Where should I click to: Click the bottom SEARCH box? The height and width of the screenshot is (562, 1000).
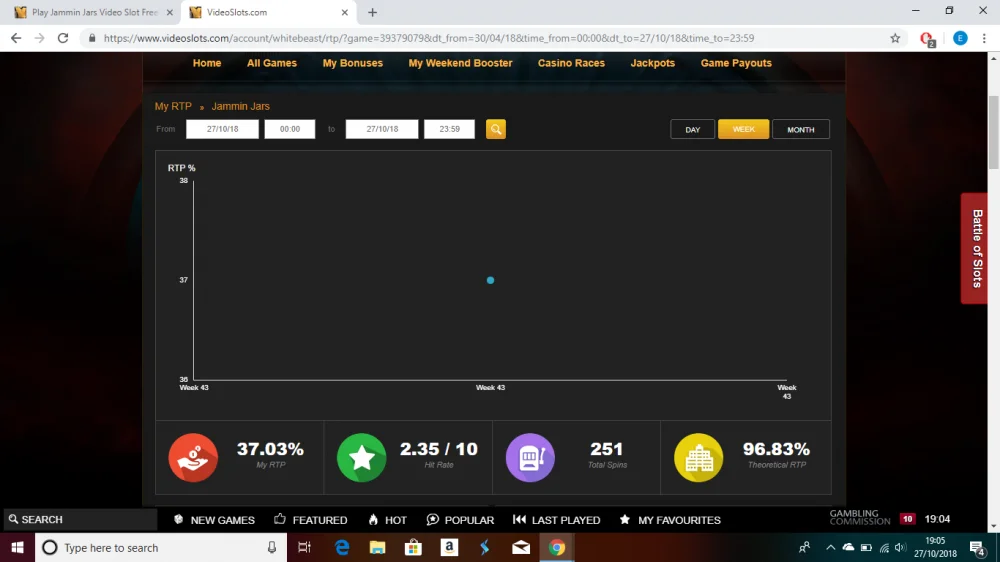click(x=80, y=519)
